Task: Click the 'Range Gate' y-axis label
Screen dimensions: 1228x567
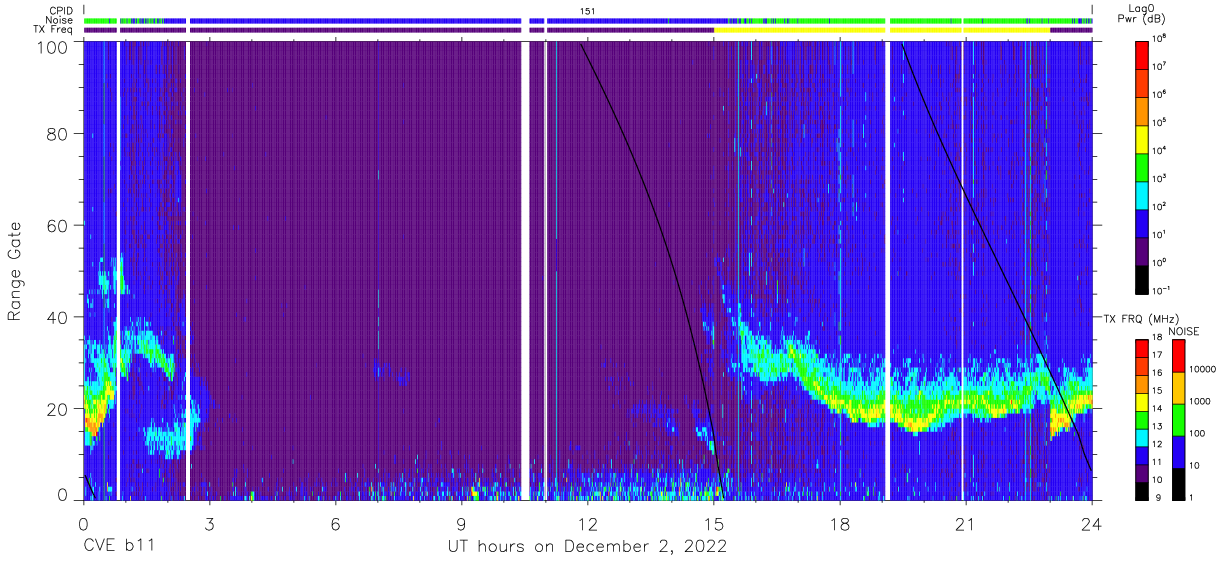Action: pyautogui.click(x=15, y=272)
